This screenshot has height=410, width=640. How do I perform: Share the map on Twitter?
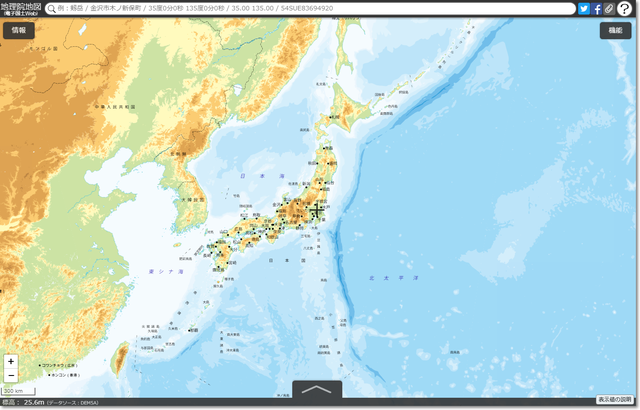click(x=584, y=8)
